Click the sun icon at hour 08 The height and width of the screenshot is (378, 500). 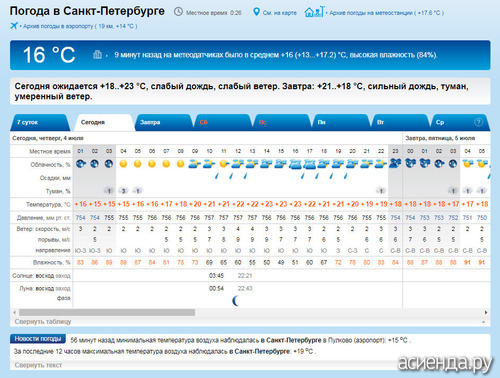click(x=180, y=164)
